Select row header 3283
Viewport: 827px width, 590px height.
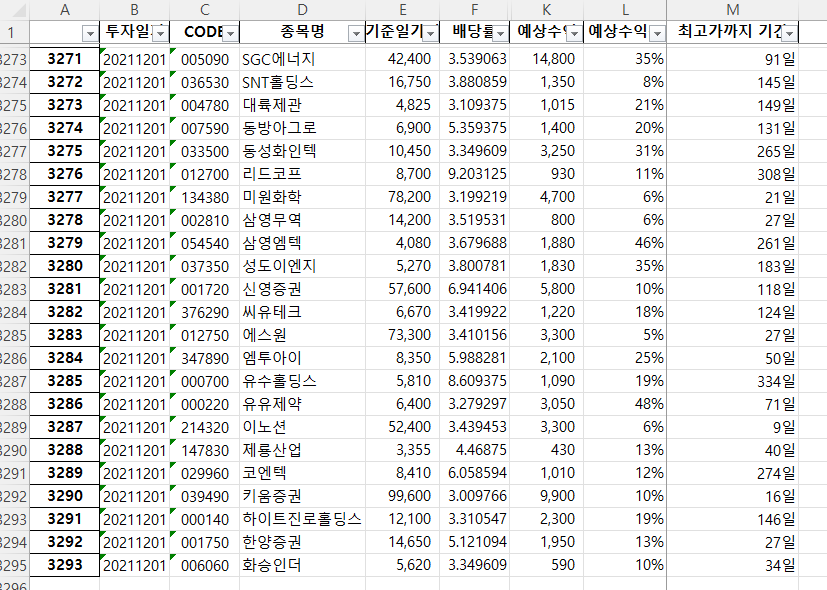[x=14, y=289]
